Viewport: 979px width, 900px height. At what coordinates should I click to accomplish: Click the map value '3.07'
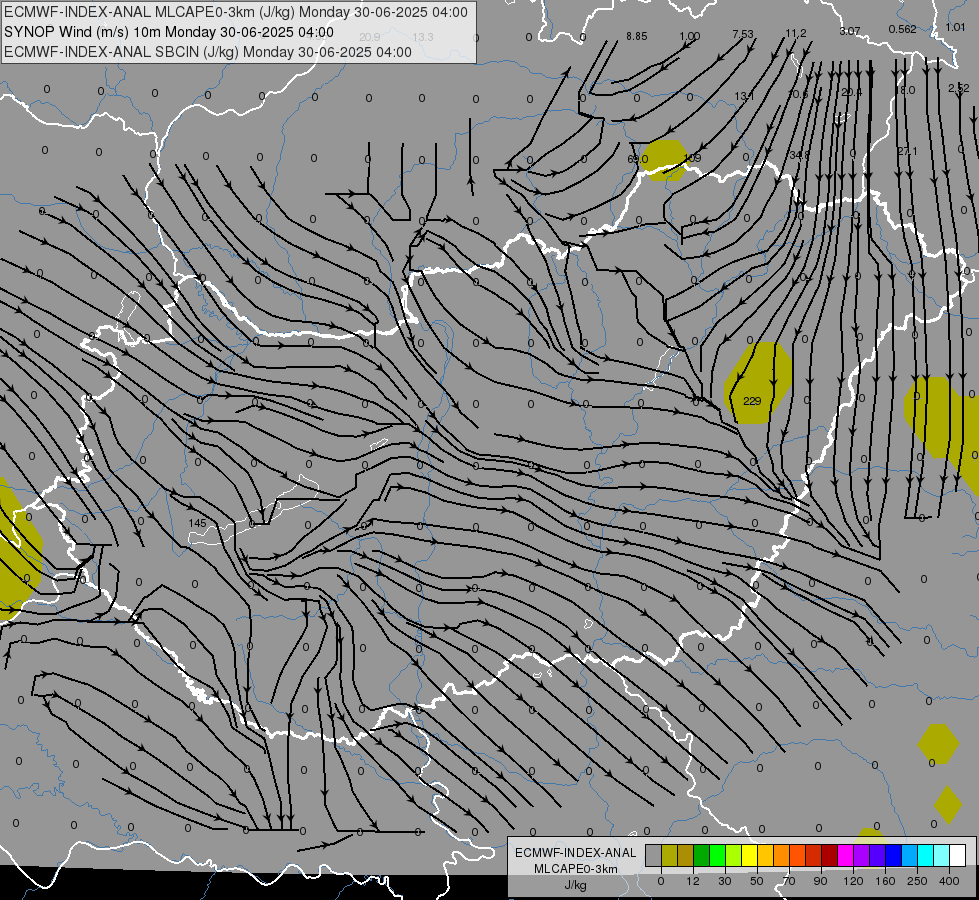point(850,31)
